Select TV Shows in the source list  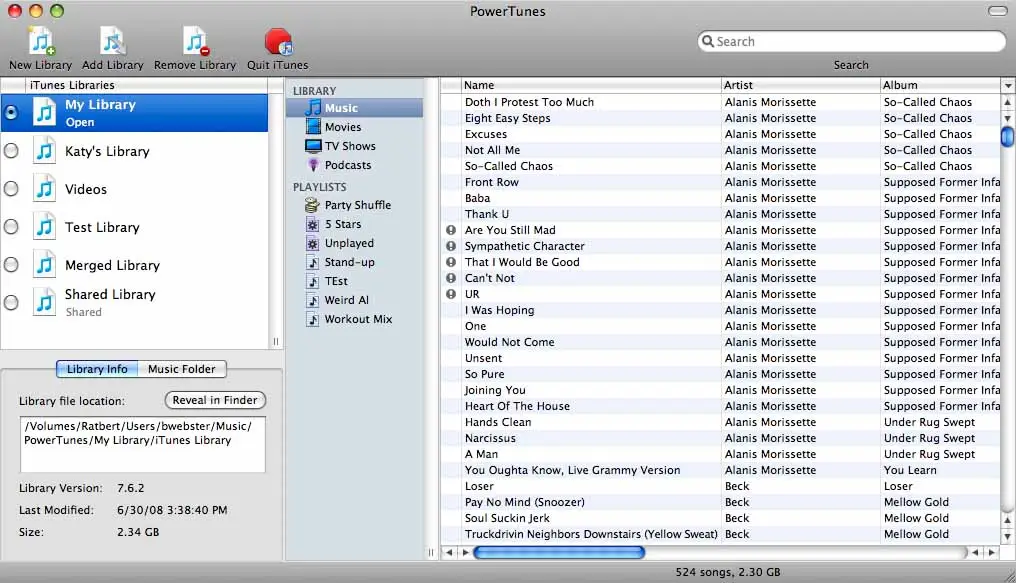pyautogui.click(x=354, y=146)
